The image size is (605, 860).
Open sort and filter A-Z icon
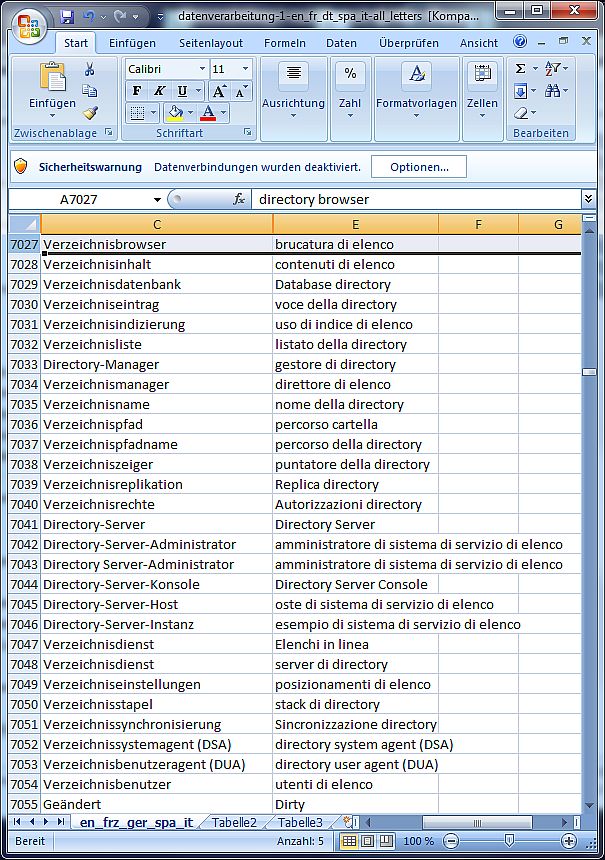[553, 69]
